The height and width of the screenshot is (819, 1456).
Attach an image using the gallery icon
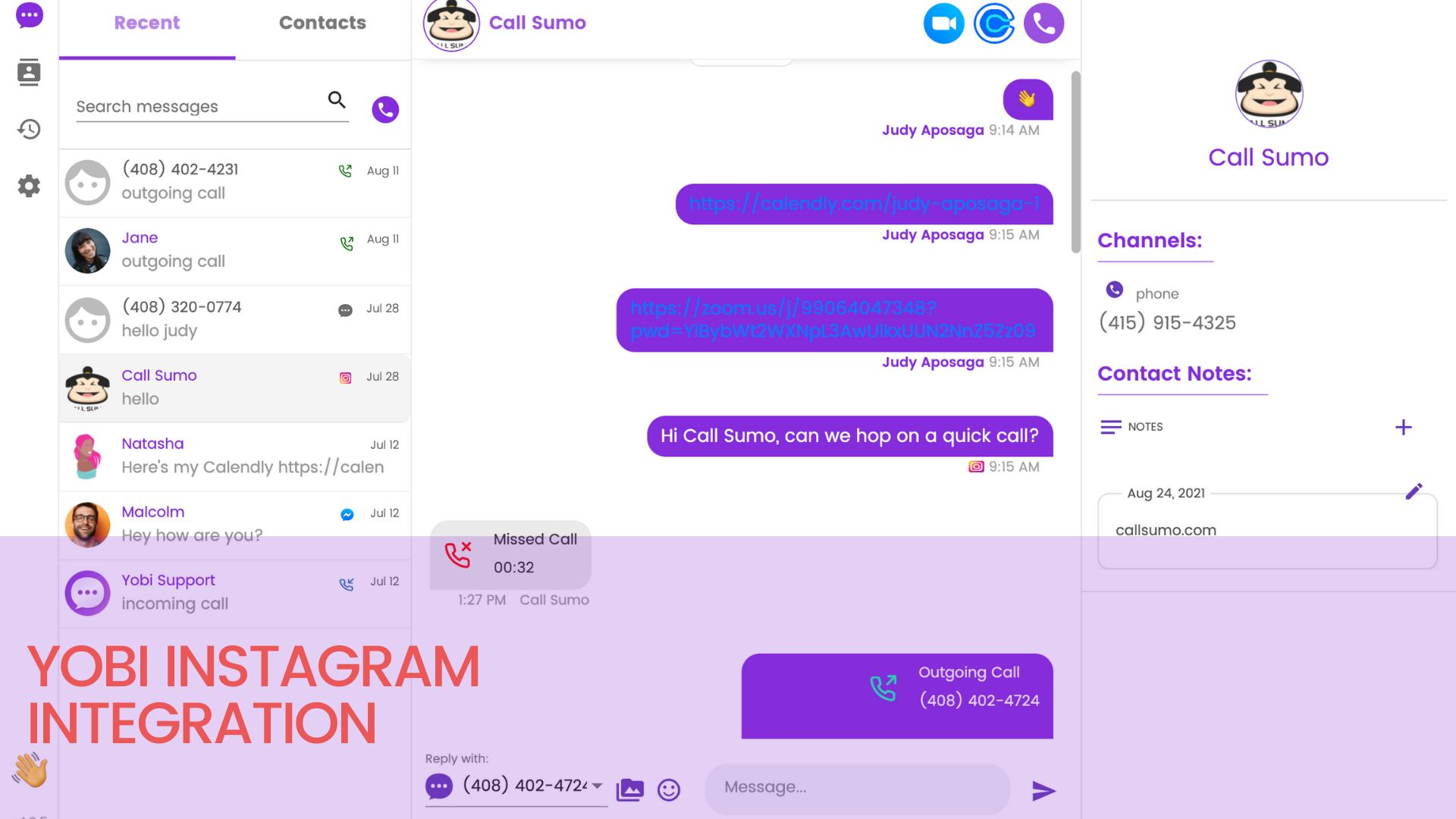(x=629, y=790)
